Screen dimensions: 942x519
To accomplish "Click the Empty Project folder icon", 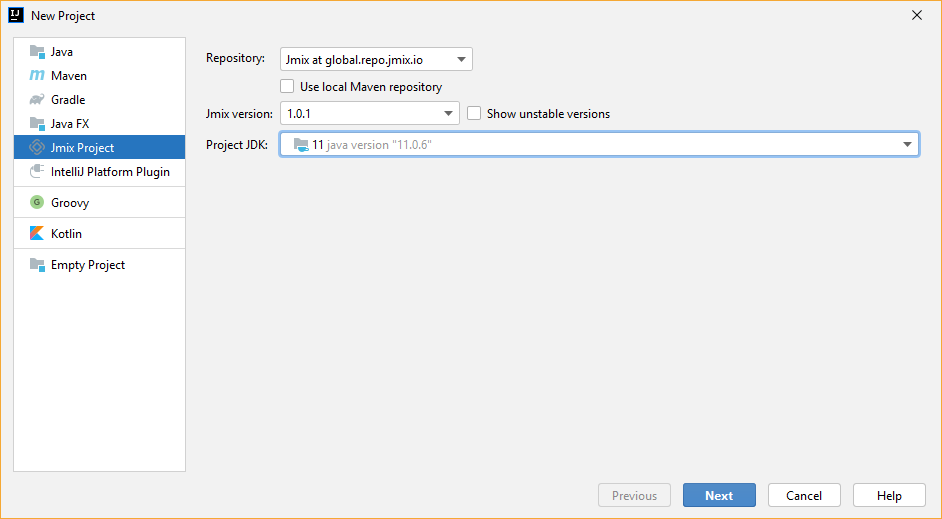I will pyautogui.click(x=37, y=264).
